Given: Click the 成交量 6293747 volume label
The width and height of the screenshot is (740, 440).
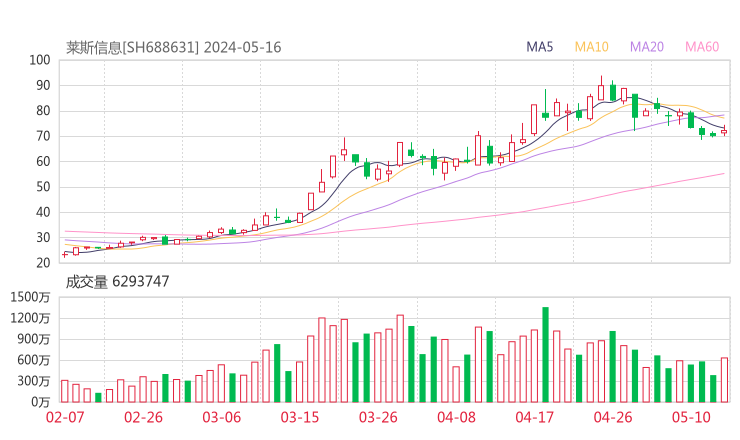Looking at the screenshot, I should (x=117, y=282).
